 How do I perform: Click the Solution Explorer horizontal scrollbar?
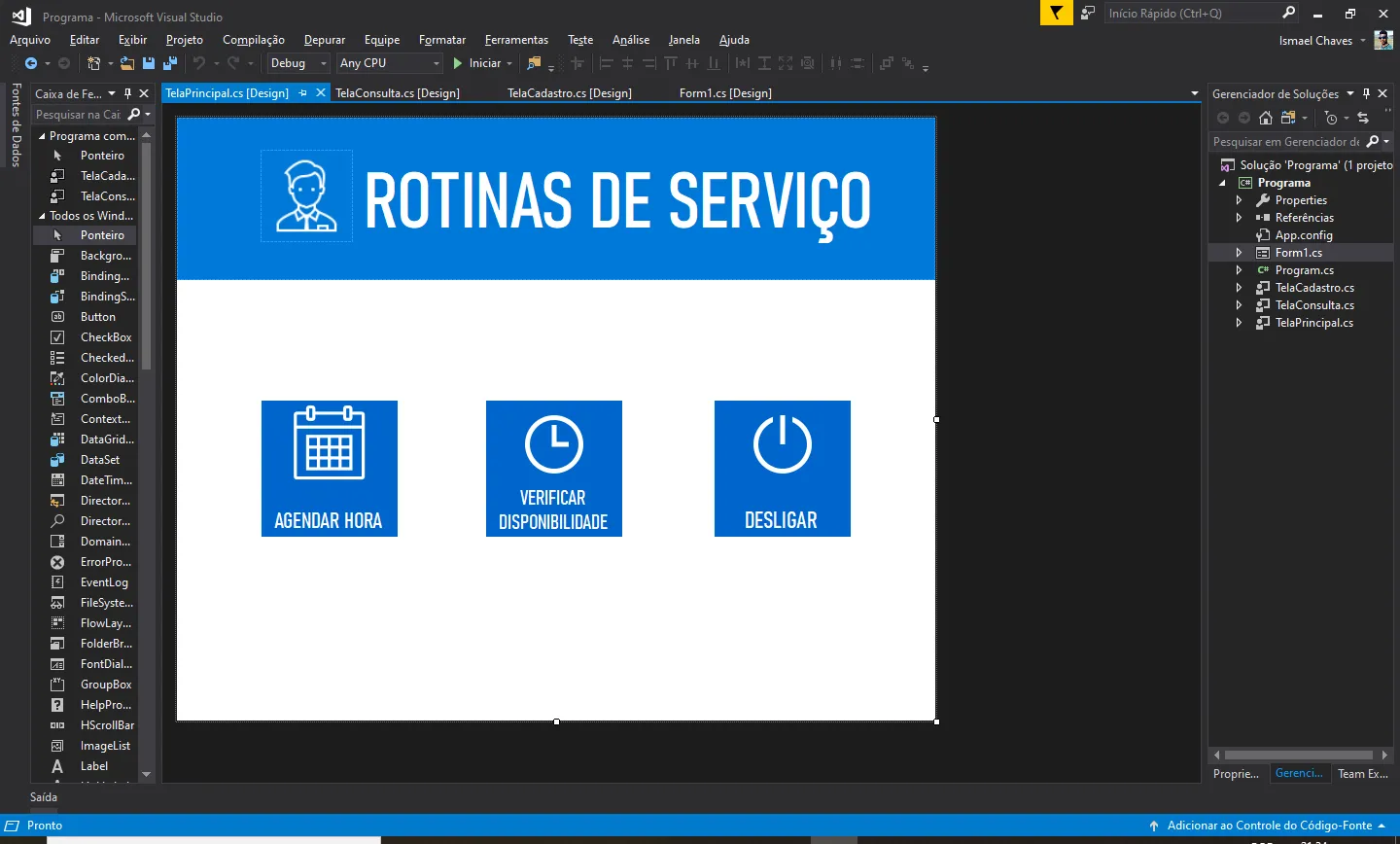(1298, 755)
